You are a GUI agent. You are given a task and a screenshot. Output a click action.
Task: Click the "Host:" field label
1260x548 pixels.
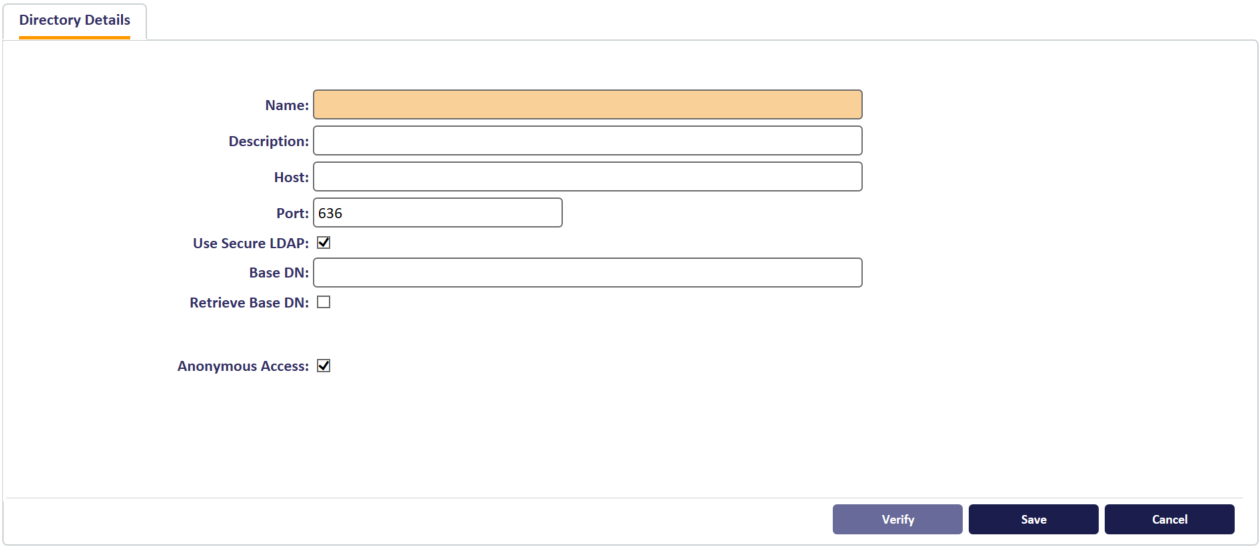click(289, 177)
